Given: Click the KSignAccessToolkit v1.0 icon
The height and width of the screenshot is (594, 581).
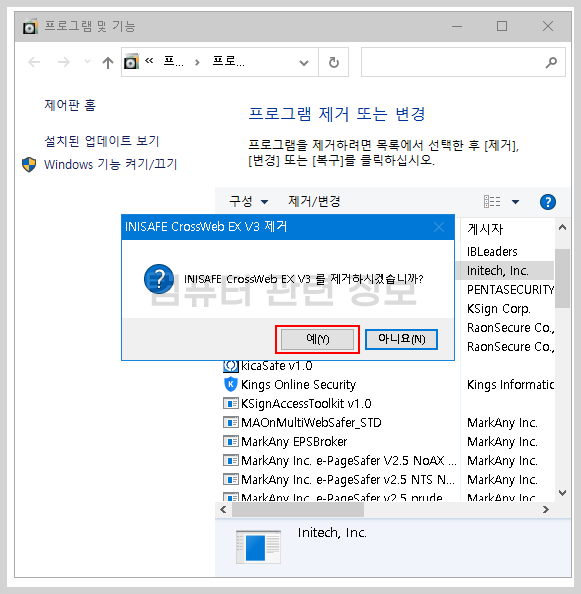Looking at the screenshot, I should click(x=231, y=403).
